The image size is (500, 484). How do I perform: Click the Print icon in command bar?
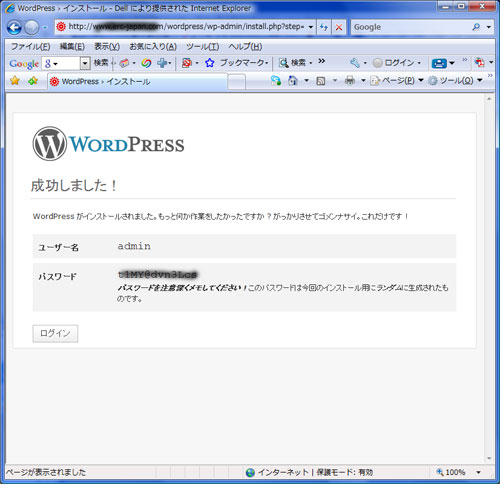pos(350,80)
